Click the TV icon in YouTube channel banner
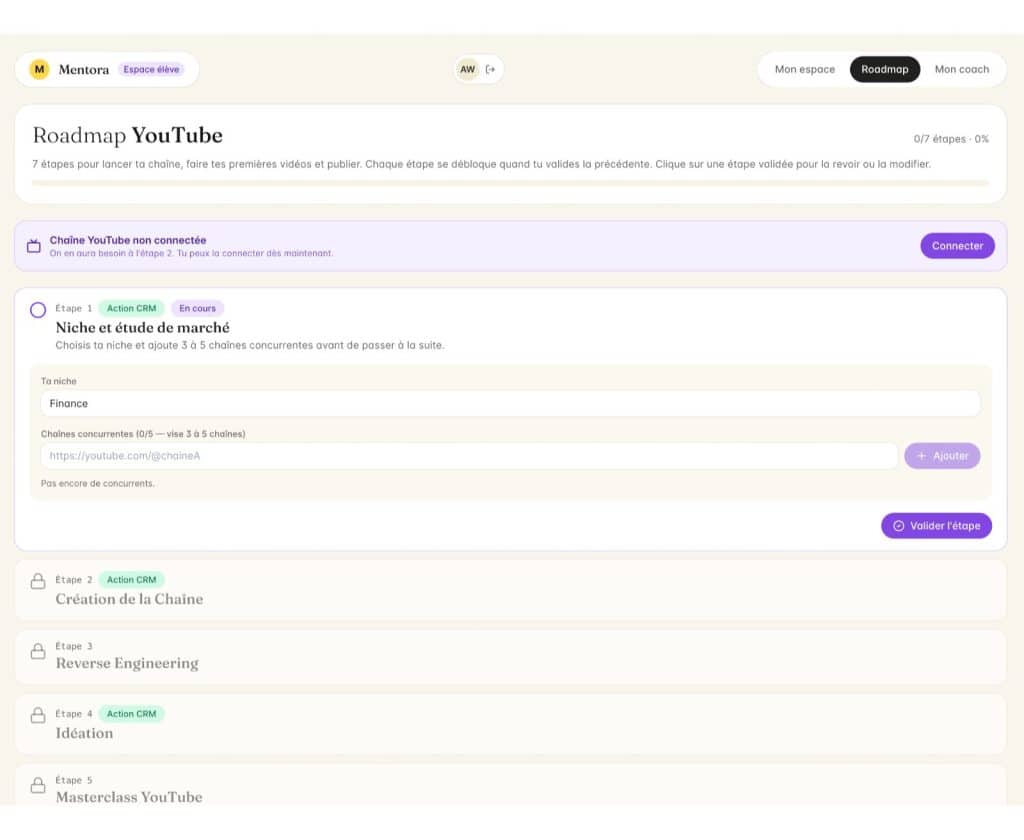Viewport: 1024px width, 840px height. click(34, 246)
